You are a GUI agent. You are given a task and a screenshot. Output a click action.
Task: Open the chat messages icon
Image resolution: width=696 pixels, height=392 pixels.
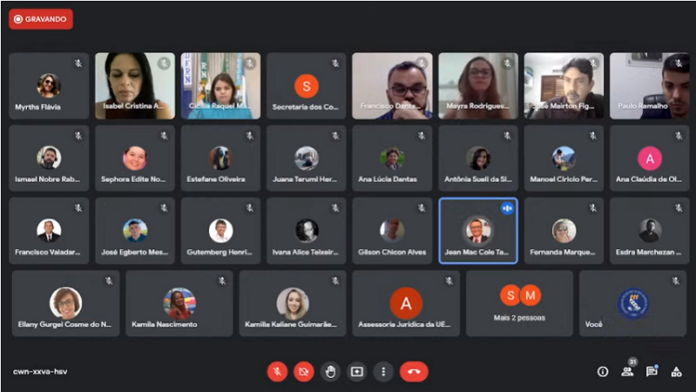coord(652,372)
